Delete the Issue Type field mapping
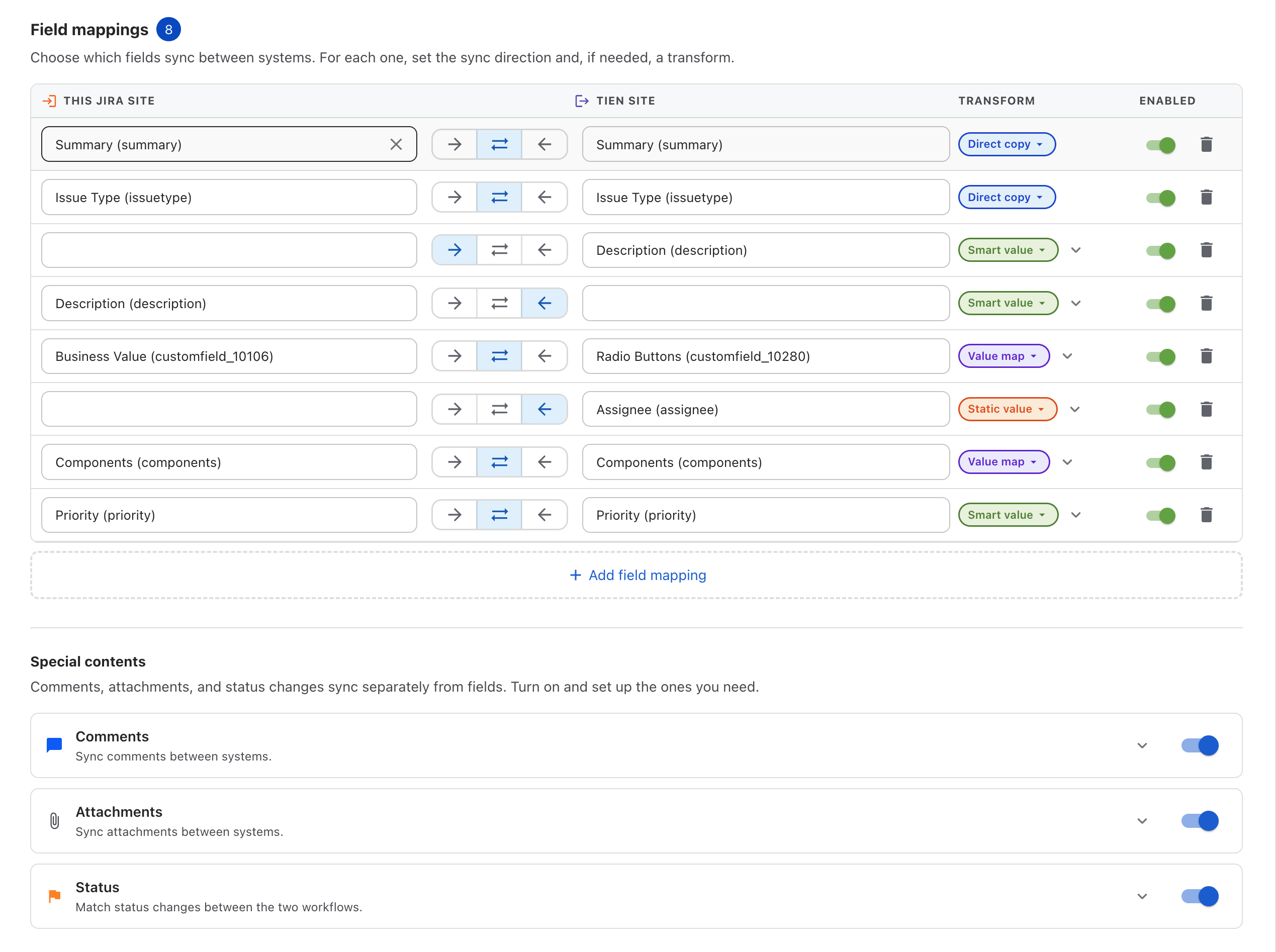The width and height of the screenshot is (1276, 952). 1206,198
